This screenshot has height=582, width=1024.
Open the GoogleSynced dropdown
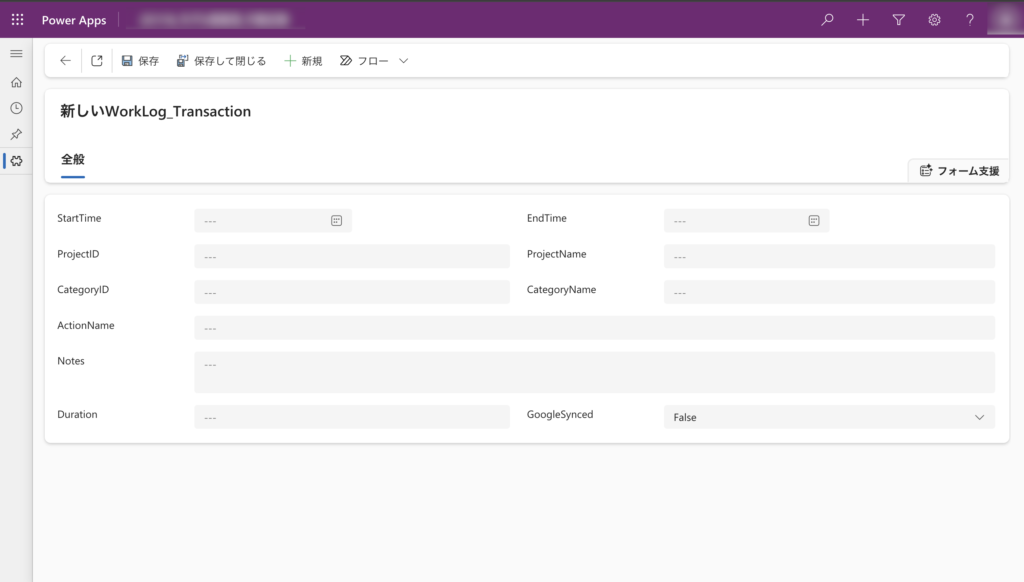pos(829,417)
